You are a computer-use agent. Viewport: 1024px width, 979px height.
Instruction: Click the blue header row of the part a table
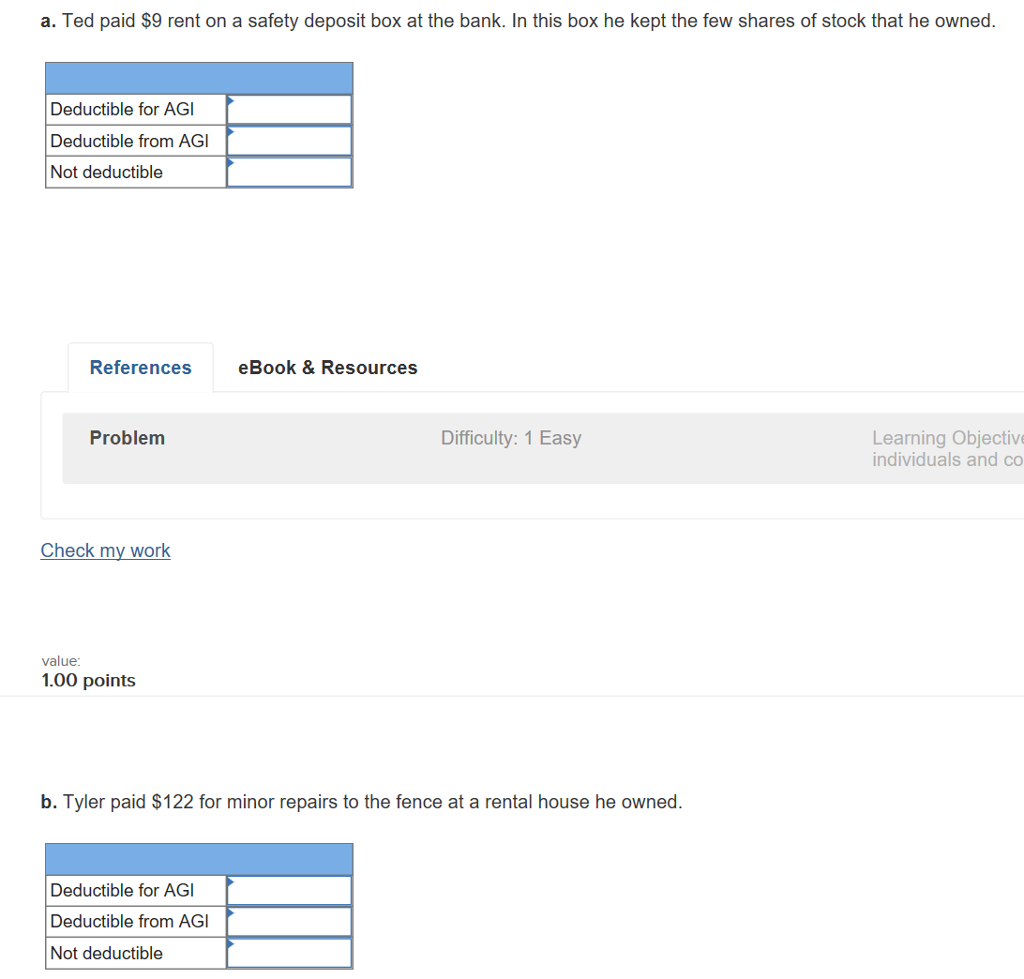point(198,78)
